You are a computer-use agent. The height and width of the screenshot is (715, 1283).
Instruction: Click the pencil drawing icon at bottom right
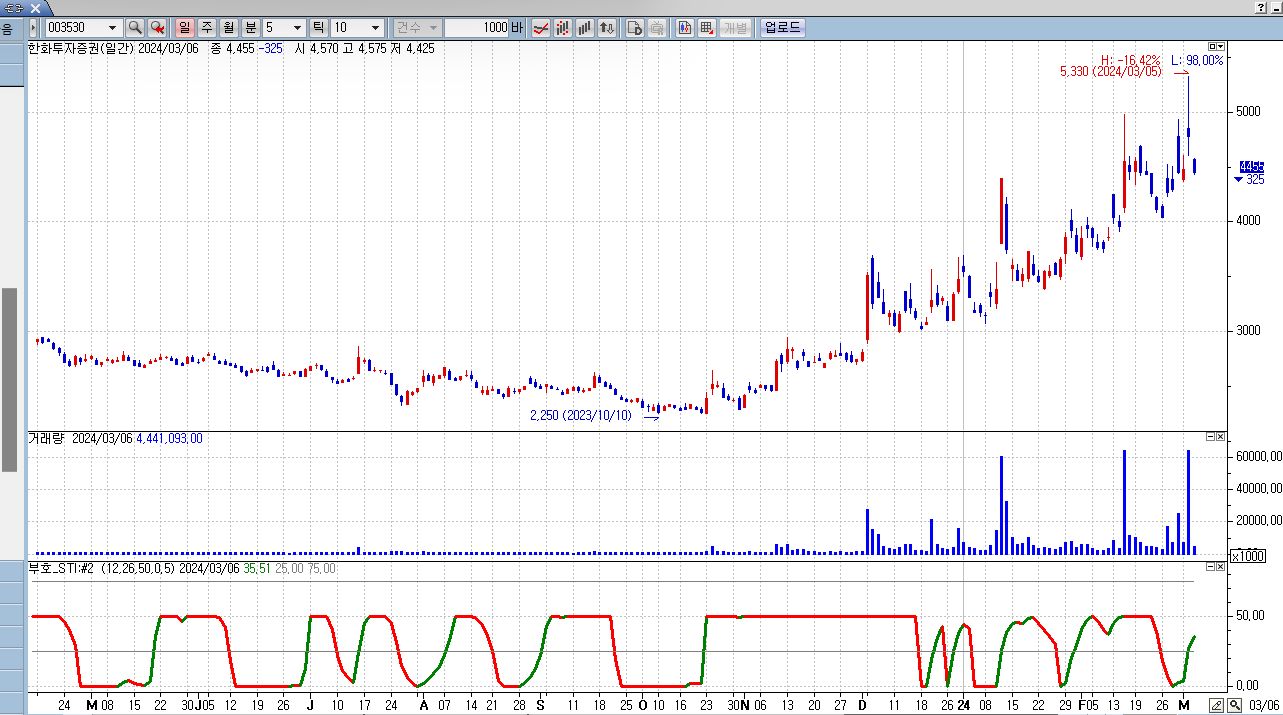[1216, 705]
